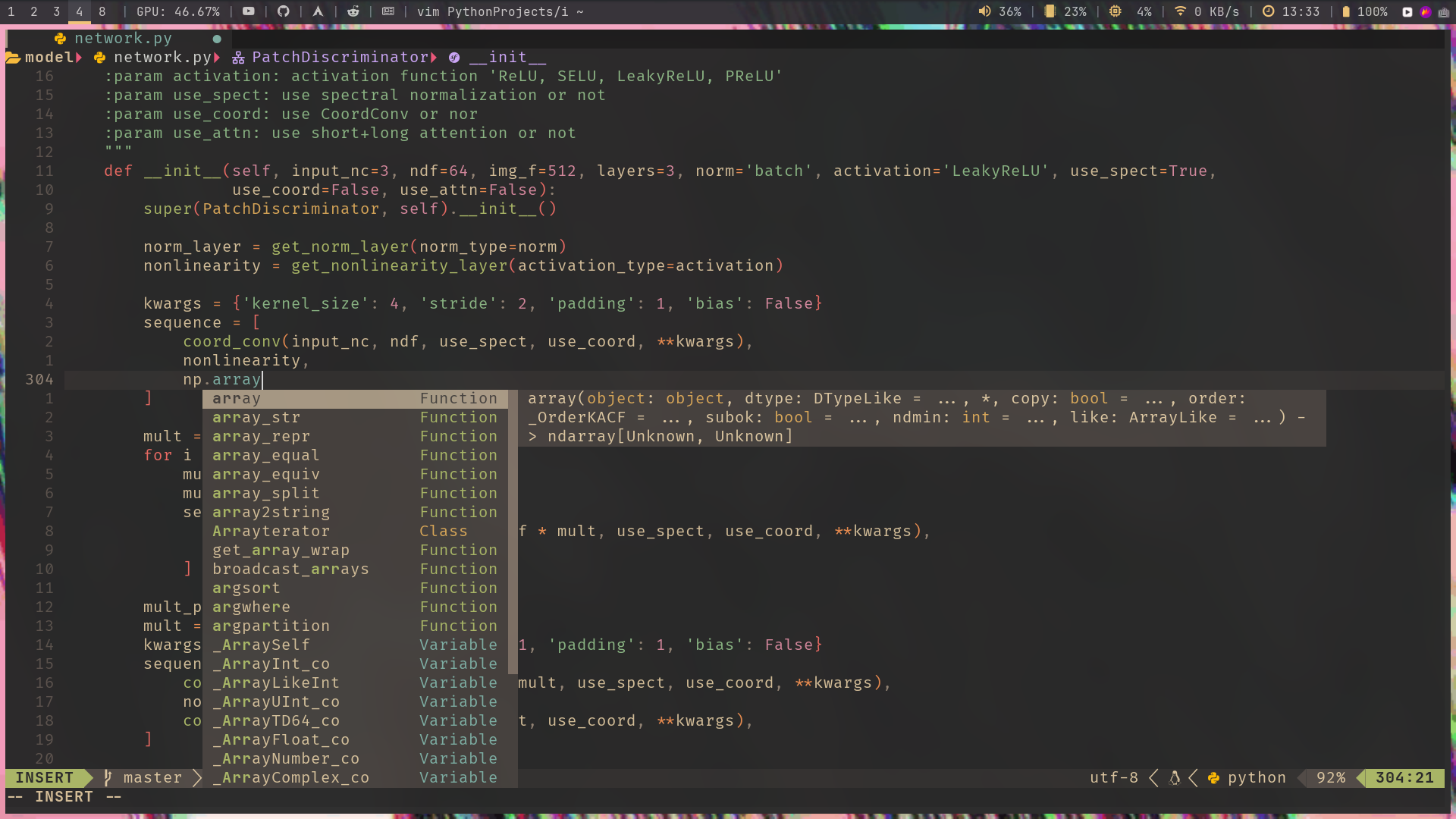Open the Reddit launcher icon
The width and height of the screenshot is (1456, 819).
pos(353,11)
